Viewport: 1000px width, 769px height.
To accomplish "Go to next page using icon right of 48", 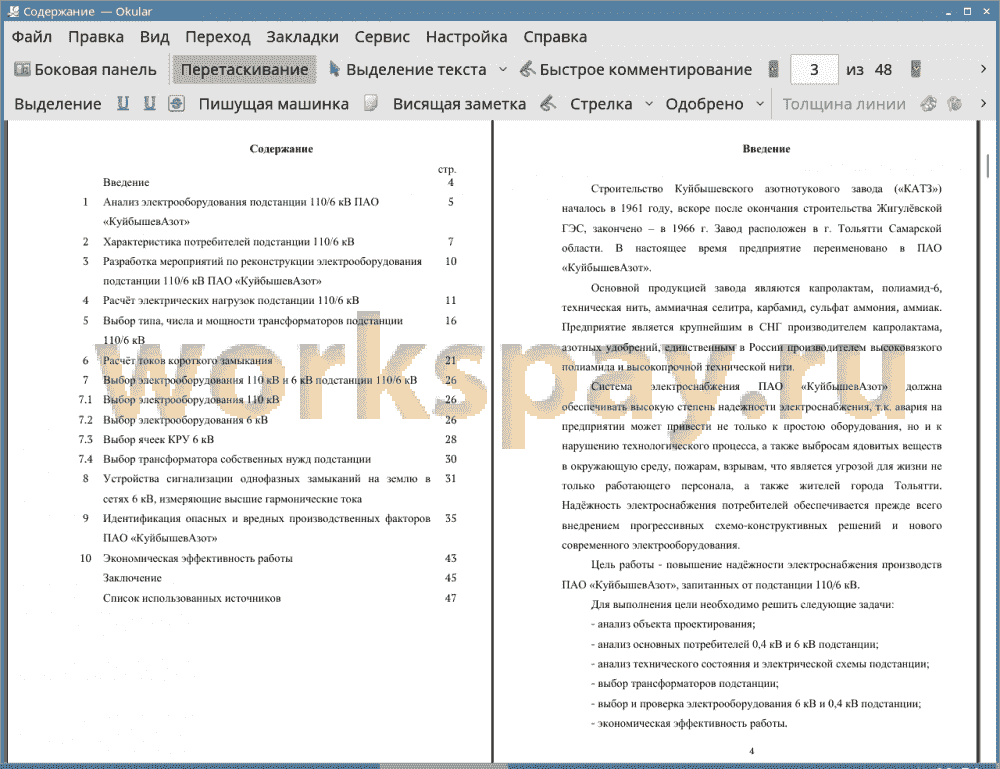I will [916, 70].
